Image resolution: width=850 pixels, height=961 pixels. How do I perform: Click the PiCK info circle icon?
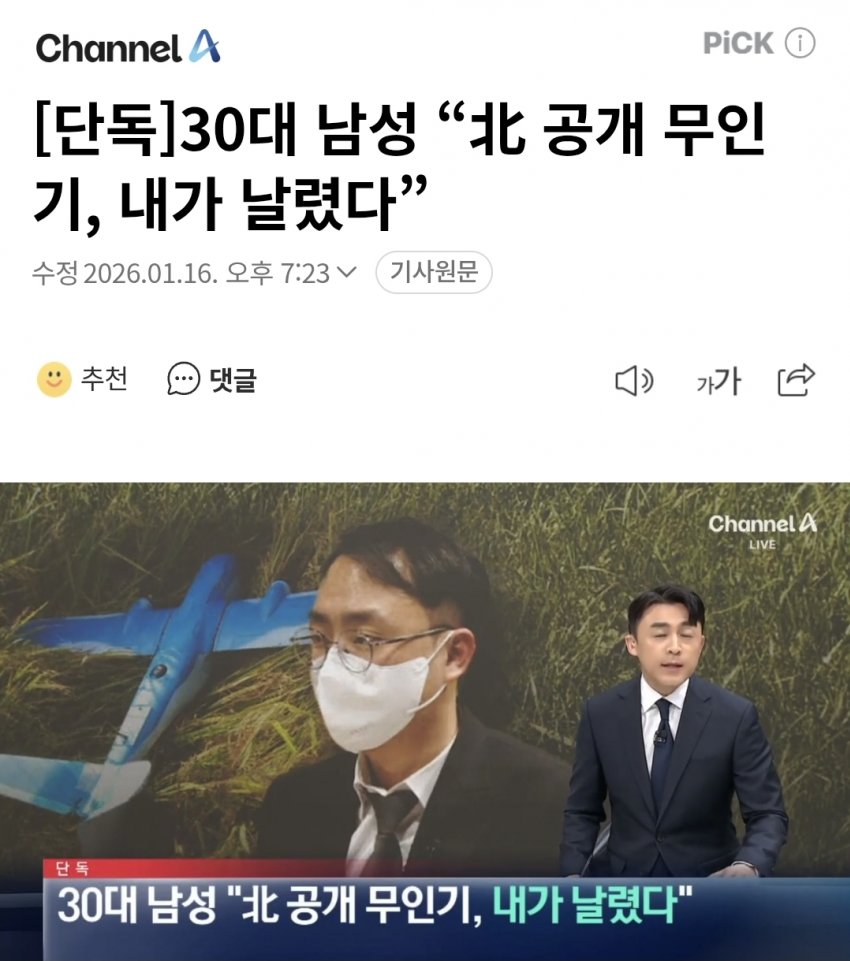[800, 44]
